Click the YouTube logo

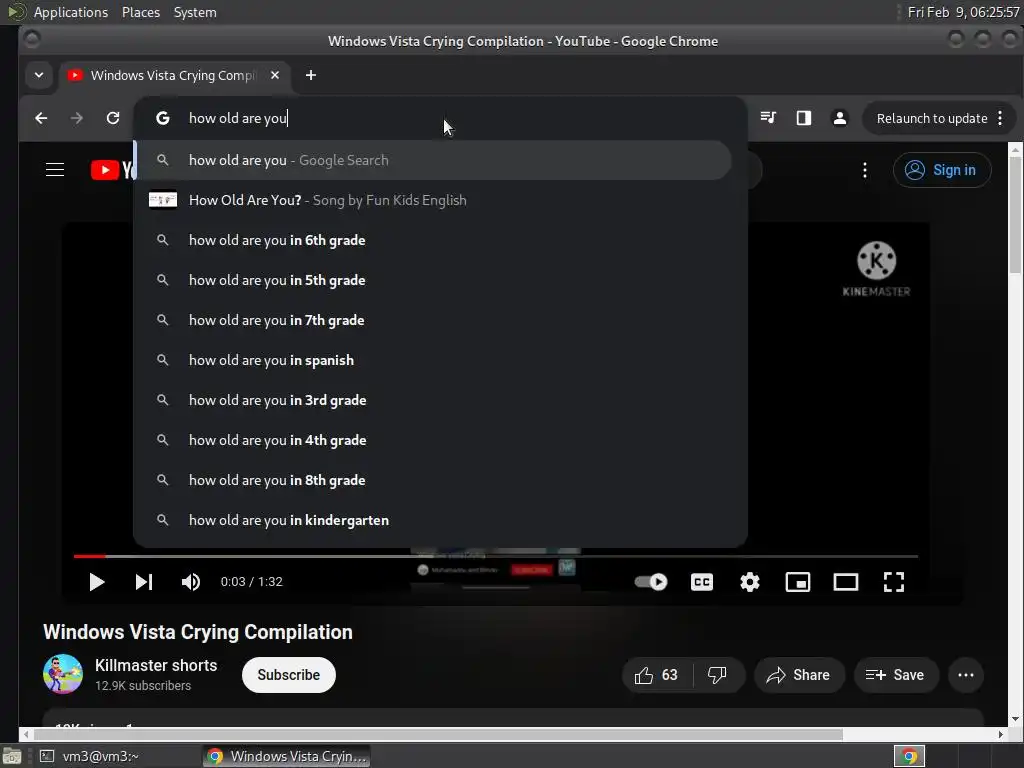(x=112, y=170)
